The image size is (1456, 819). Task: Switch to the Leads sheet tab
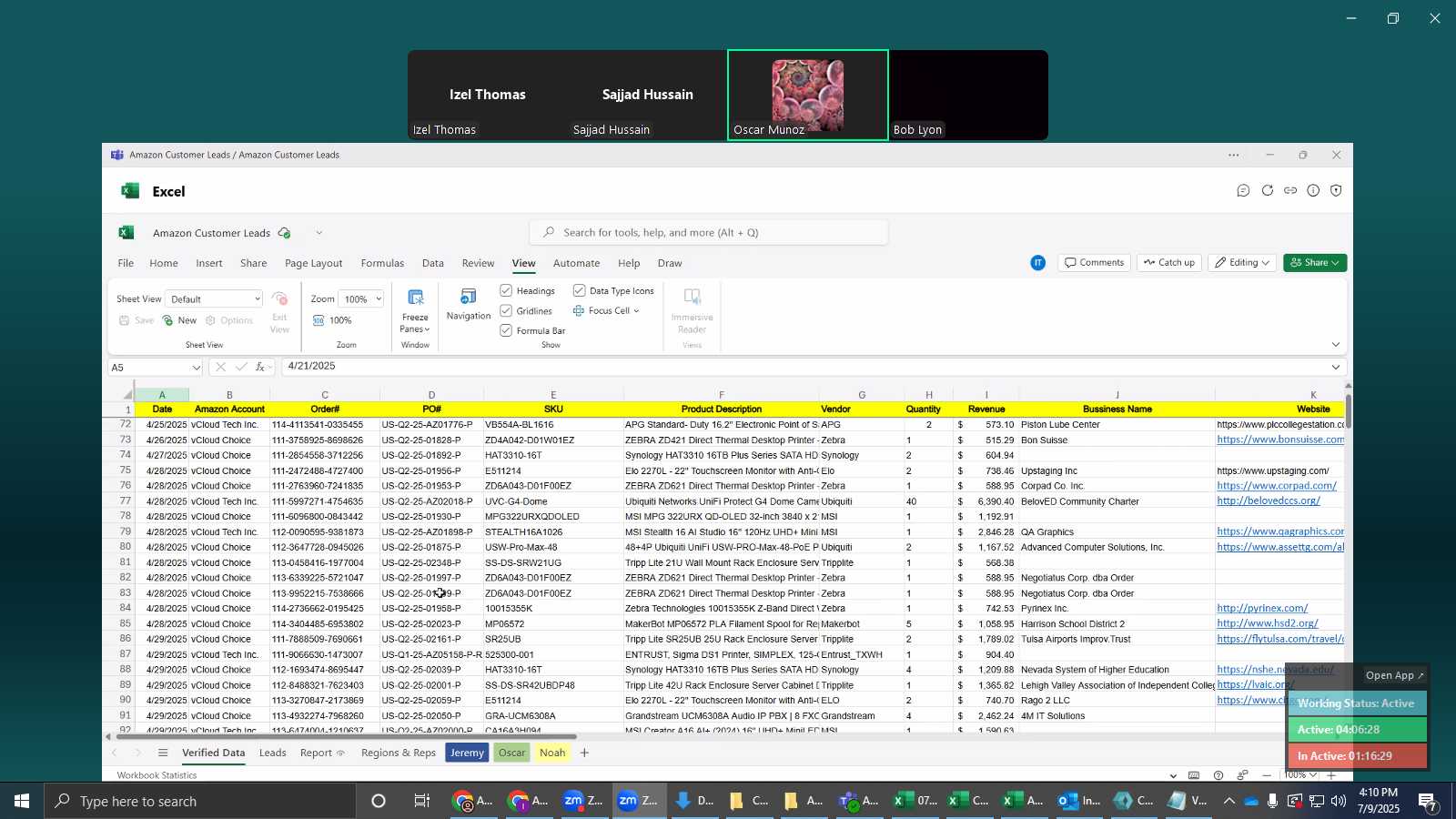pyautogui.click(x=272, y=753)
